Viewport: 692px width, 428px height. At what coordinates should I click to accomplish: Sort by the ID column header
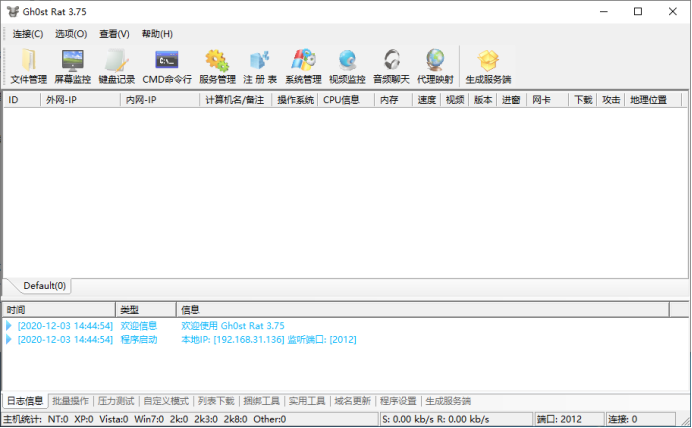[22, 100]
